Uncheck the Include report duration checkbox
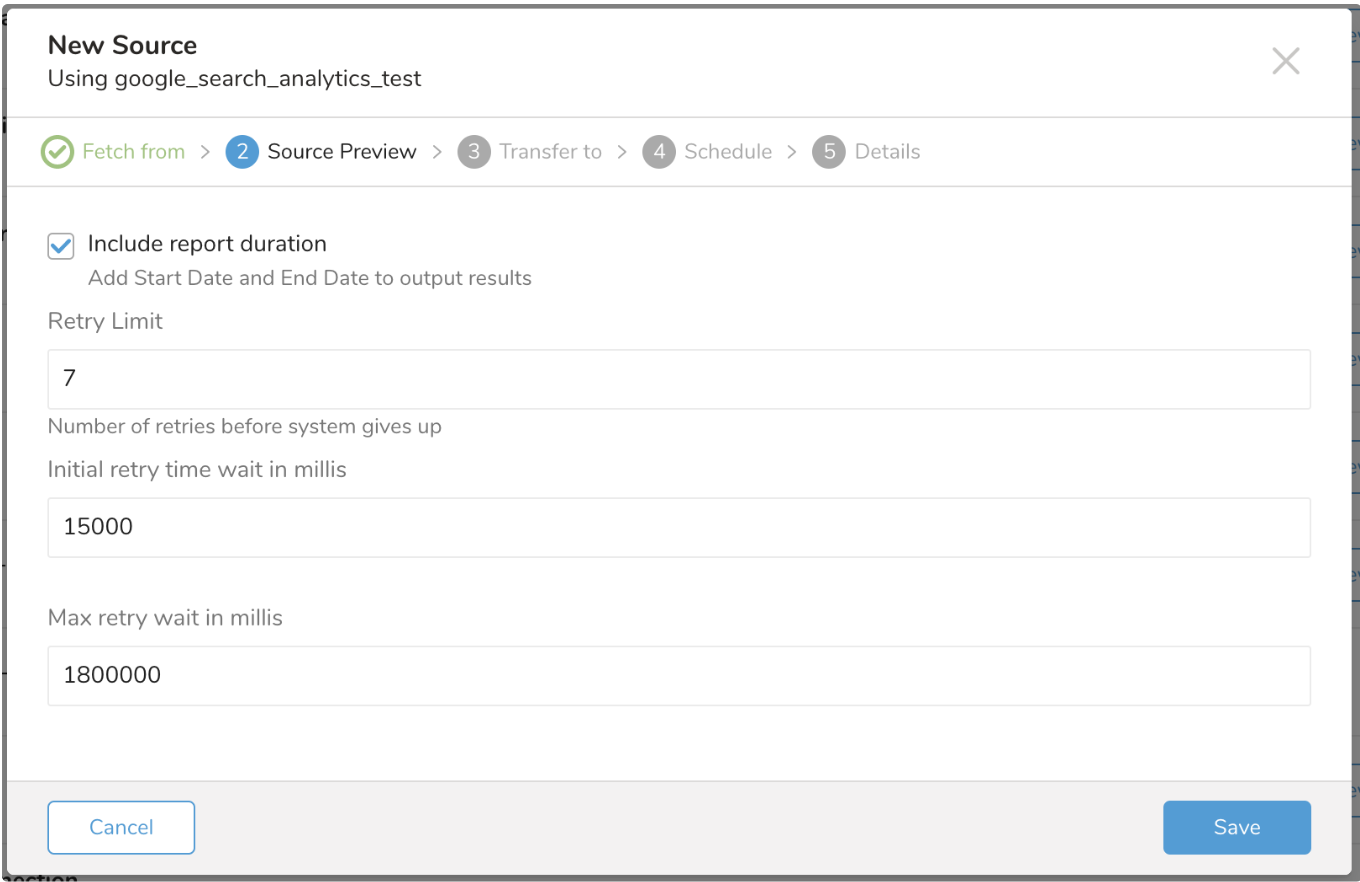The height and width of the screenshot is (882, 1360). 61,246
